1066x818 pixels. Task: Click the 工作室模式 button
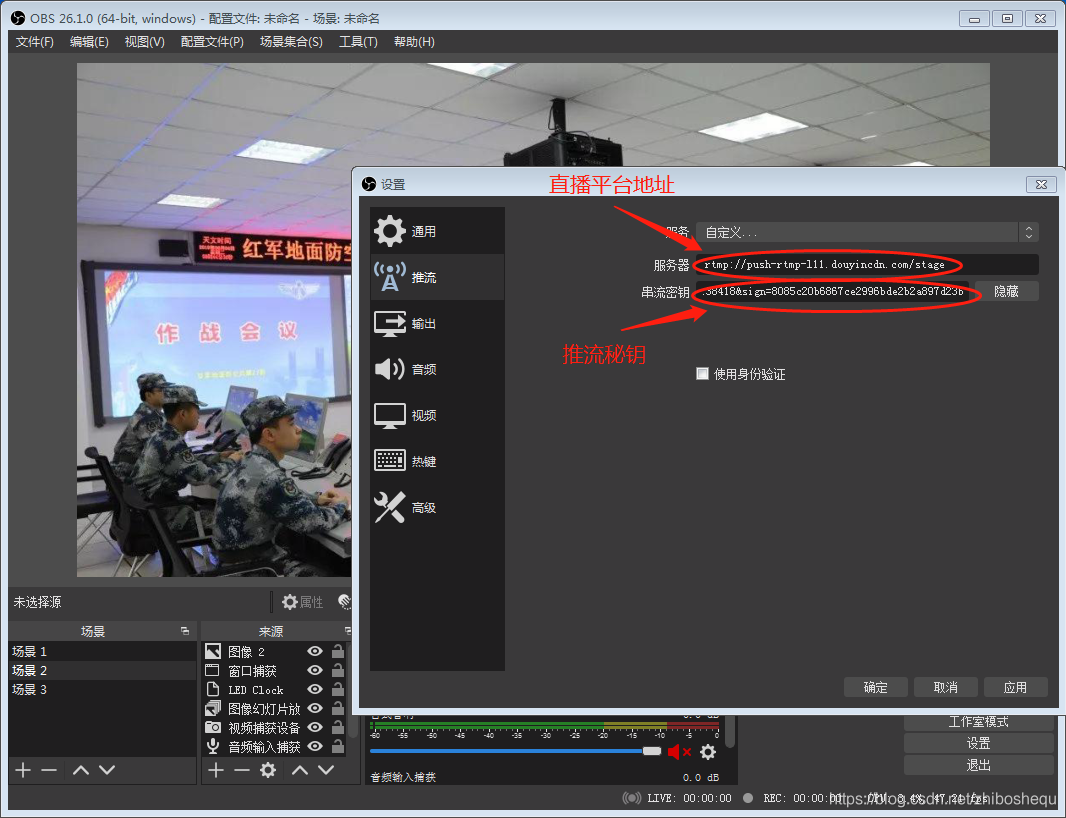978,721
